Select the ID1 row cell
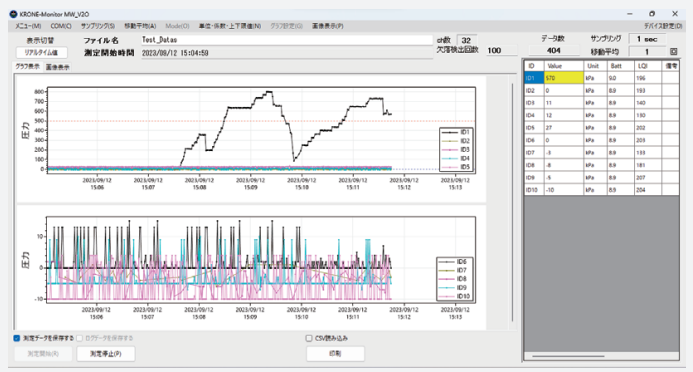 click(x=534, y=78)
